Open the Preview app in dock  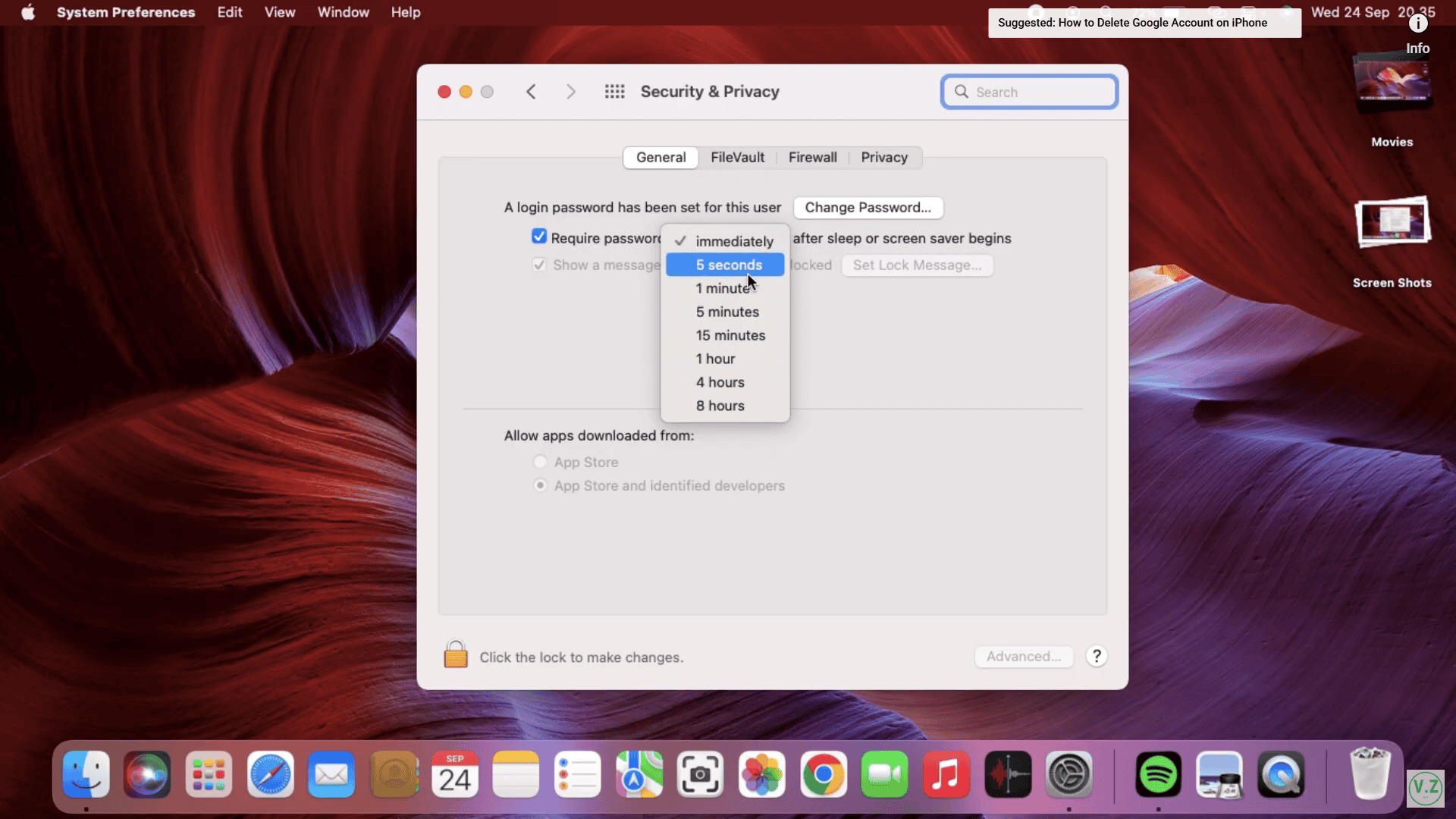1219,774
